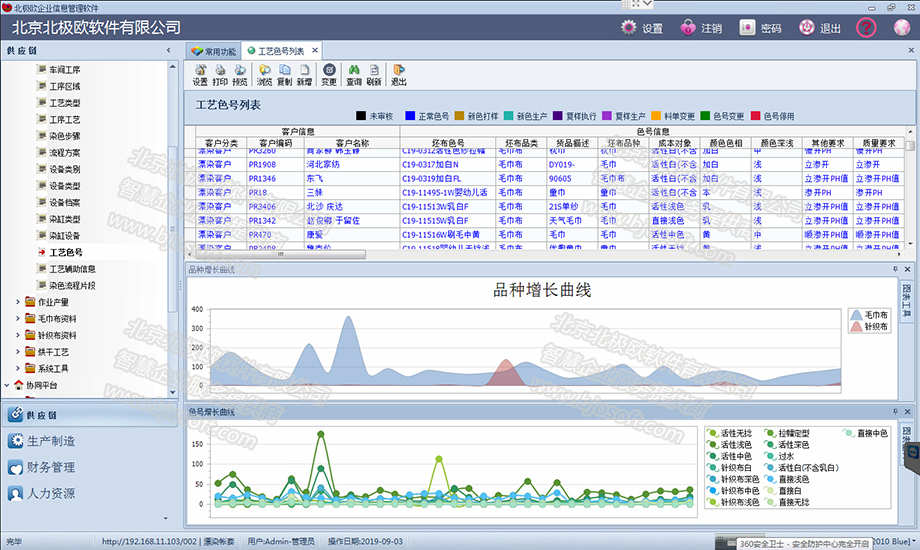The image size is (920, 550).
Task: Select 工艺辅助信息 in the tree
Action: coord(72,269)
